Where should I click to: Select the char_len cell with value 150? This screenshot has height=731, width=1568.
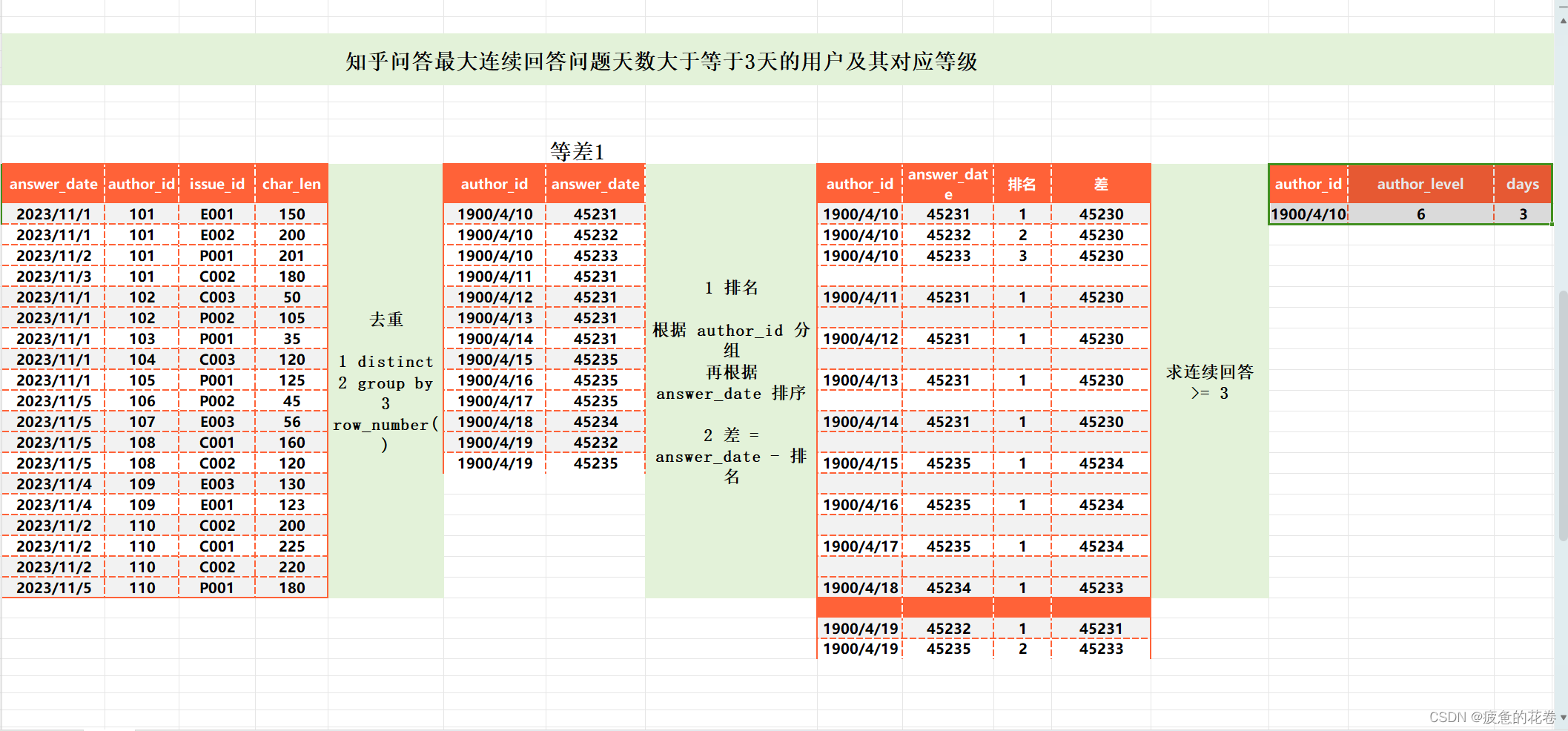pos(291,214)
